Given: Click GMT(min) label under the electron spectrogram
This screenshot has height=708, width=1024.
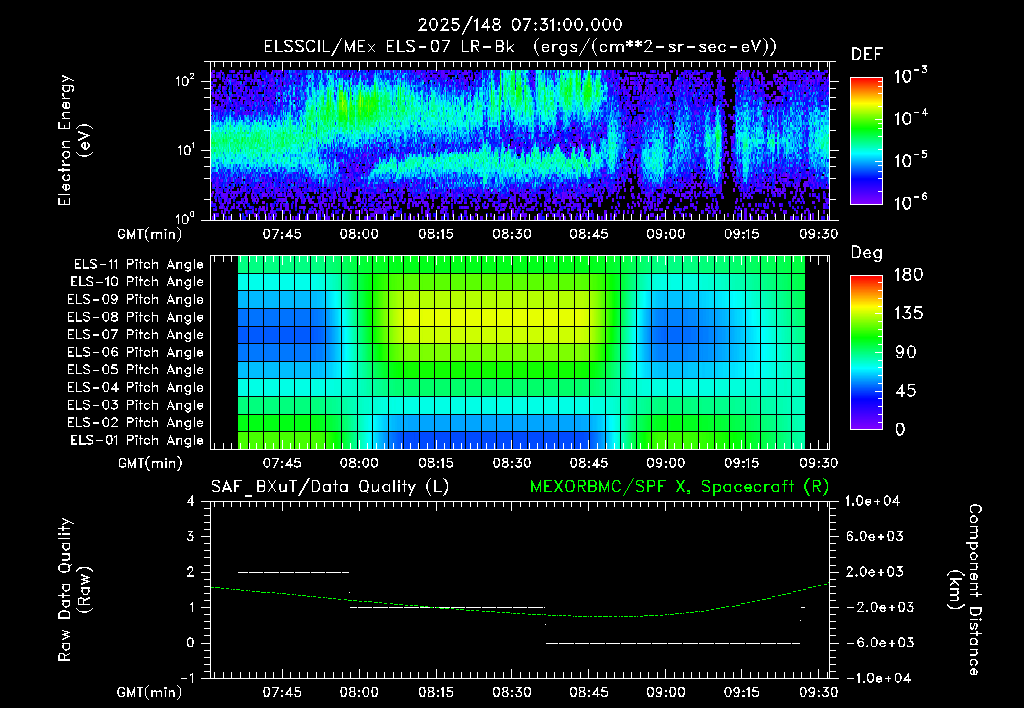Looking at the screenshot, I should 150,234.
